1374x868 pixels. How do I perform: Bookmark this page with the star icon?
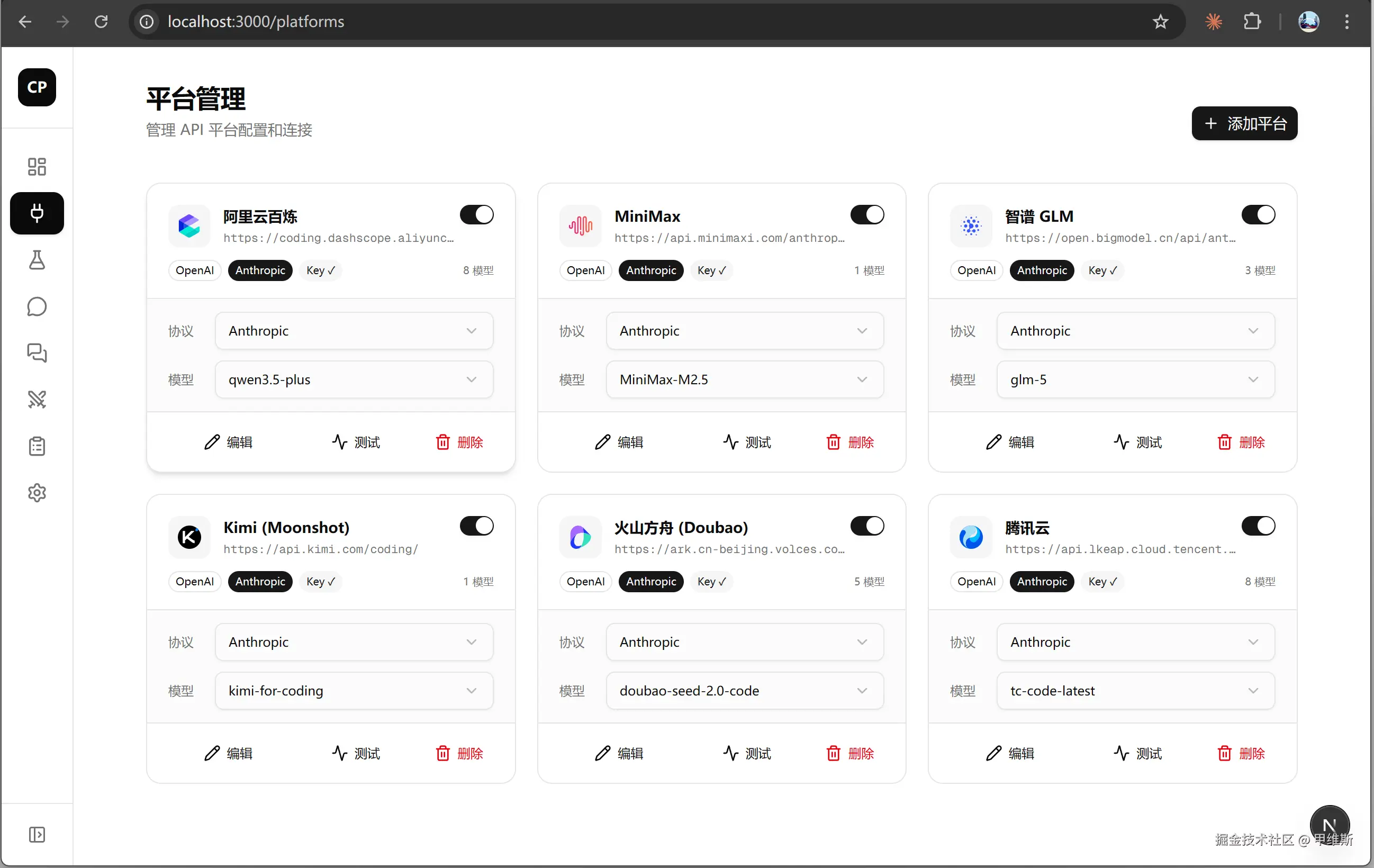coord(1160,22)
